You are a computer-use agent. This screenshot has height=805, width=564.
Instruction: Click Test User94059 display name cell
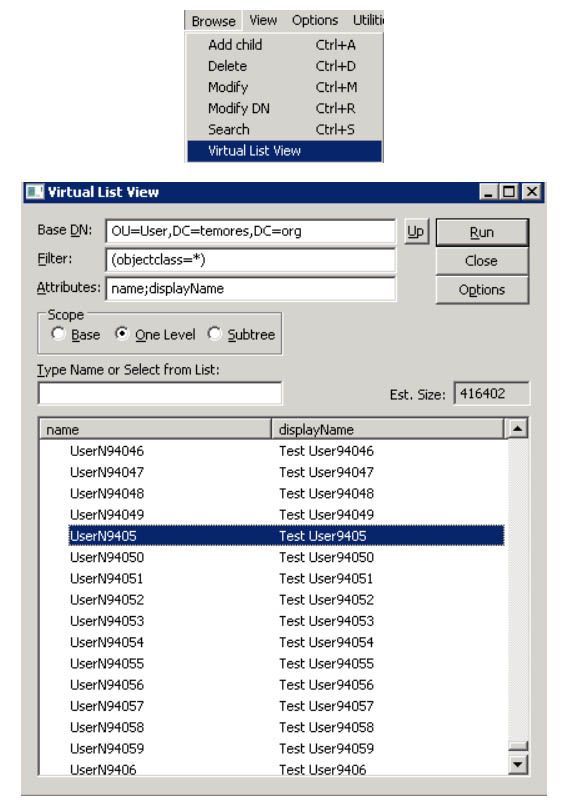point(326,749)
